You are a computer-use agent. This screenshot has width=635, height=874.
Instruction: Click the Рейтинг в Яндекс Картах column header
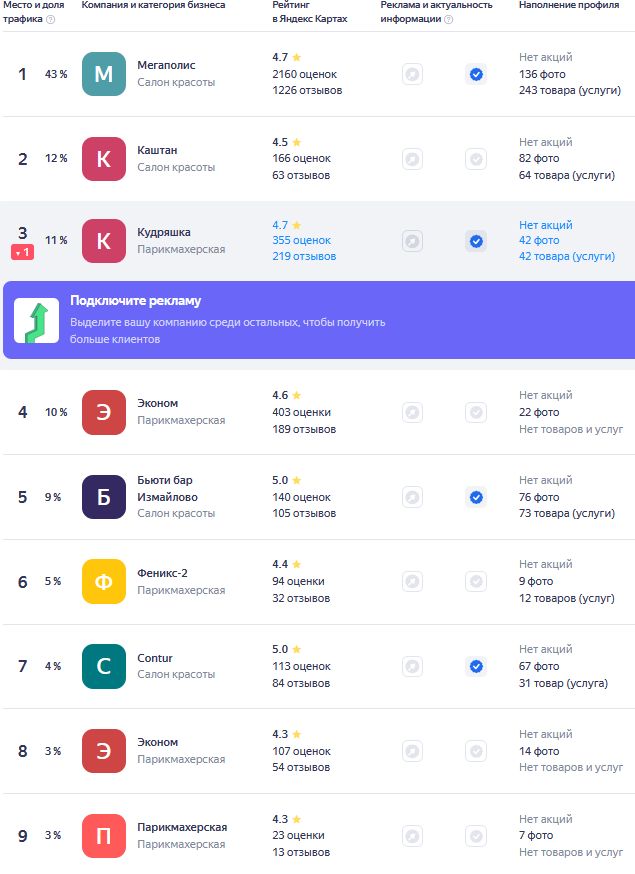pos(309,12)
